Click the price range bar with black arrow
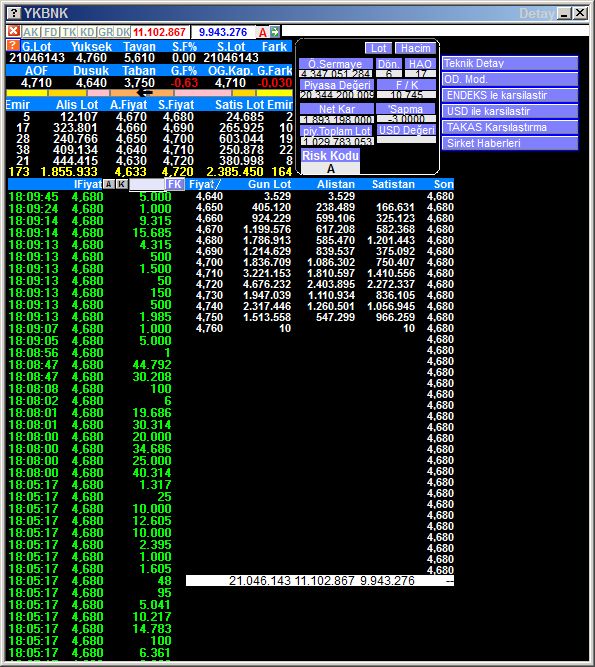Viewport: 595px width, 667px height. click(x=149, y=93)
